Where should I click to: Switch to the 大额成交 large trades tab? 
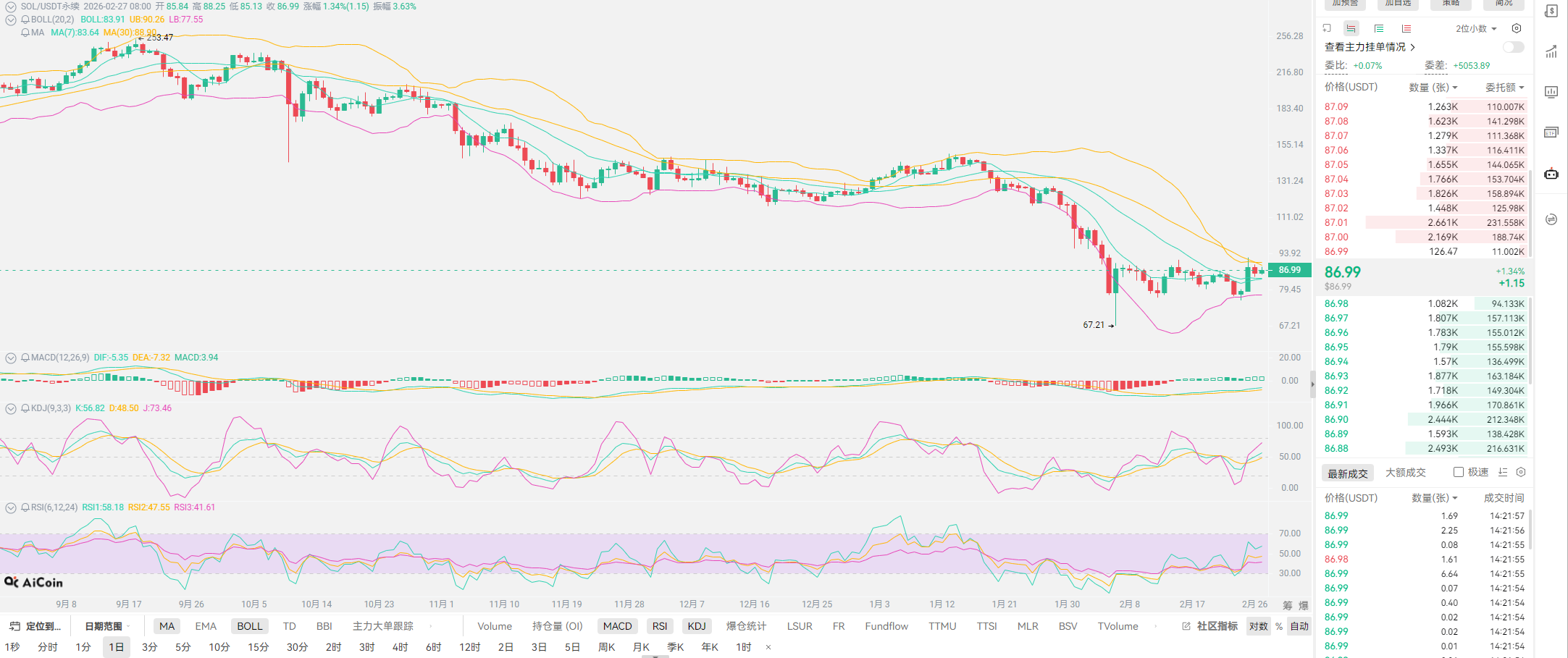[1405, 473]
